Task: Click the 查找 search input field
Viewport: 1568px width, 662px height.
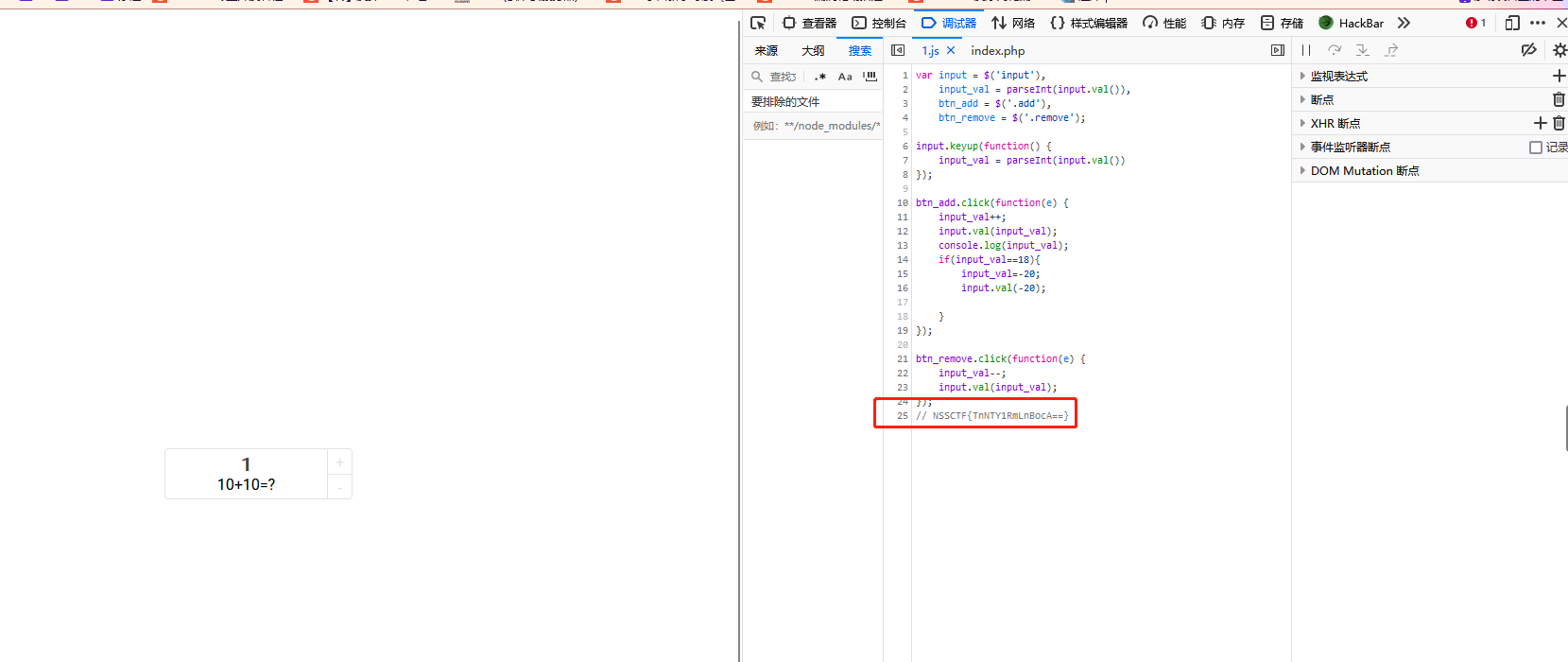Action: (784, 77)
